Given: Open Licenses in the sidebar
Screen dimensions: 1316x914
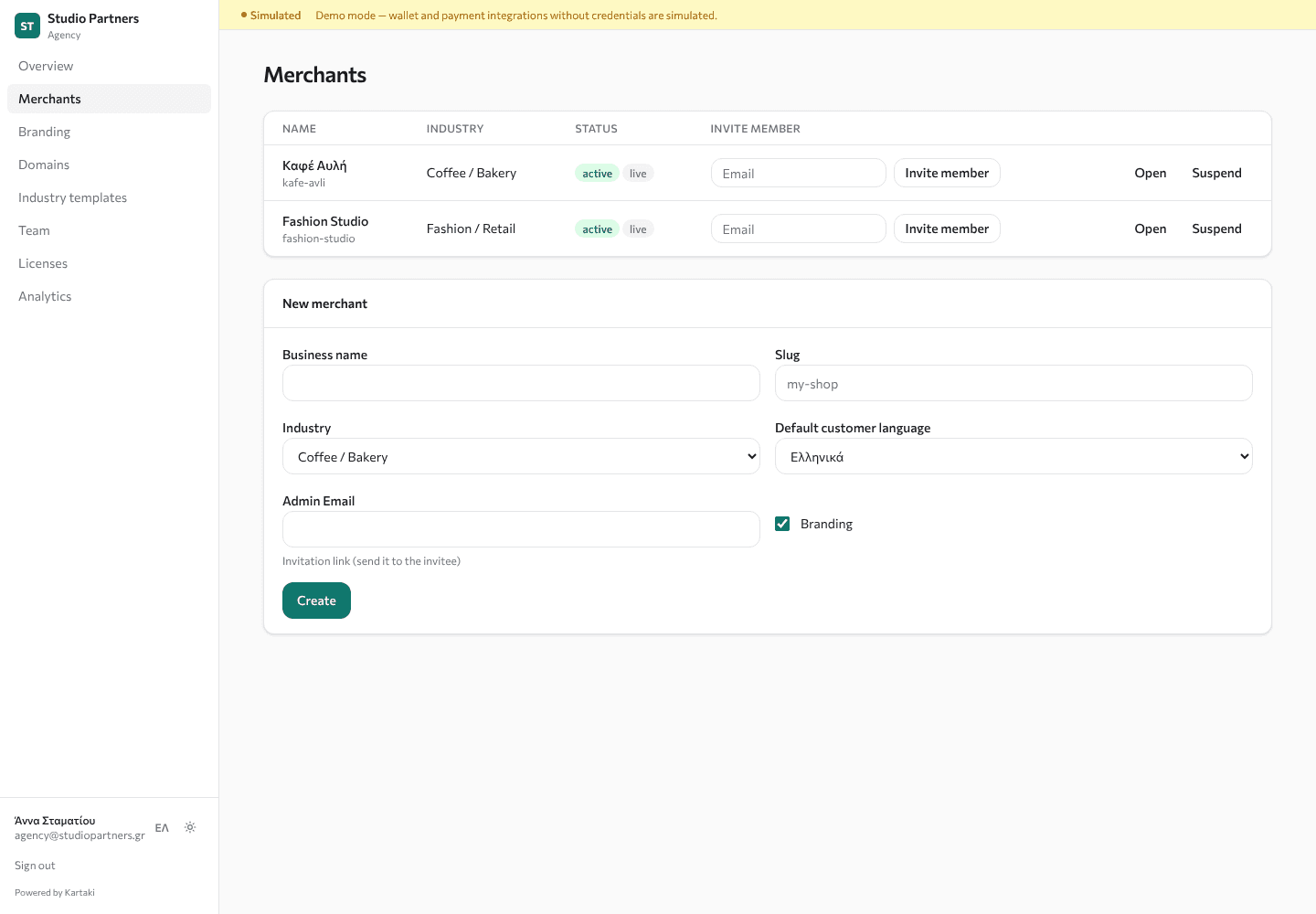Looking at the screenshot, I should click(x=109, y=263).
